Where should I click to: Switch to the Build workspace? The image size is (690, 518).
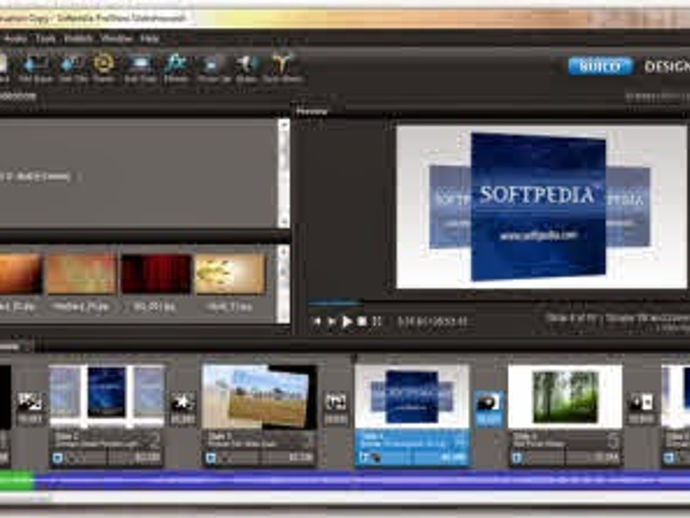coord(600,66)
